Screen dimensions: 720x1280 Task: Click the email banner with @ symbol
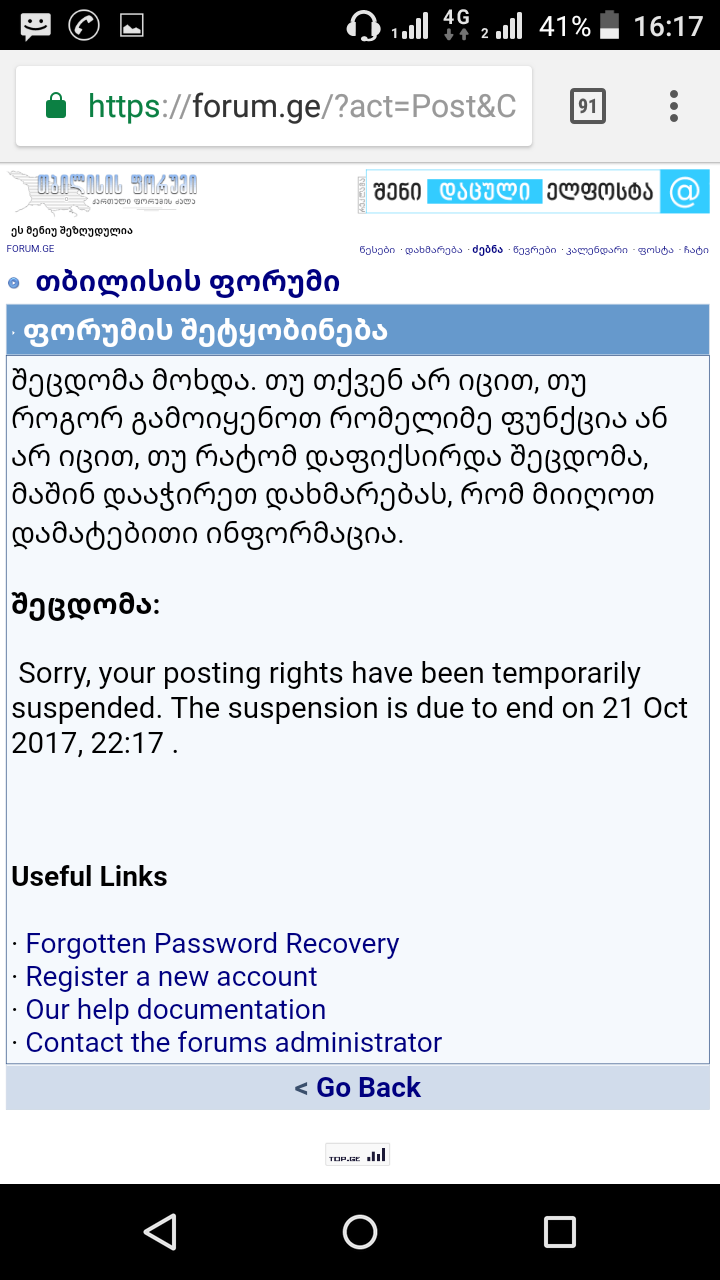click(533, 191)
